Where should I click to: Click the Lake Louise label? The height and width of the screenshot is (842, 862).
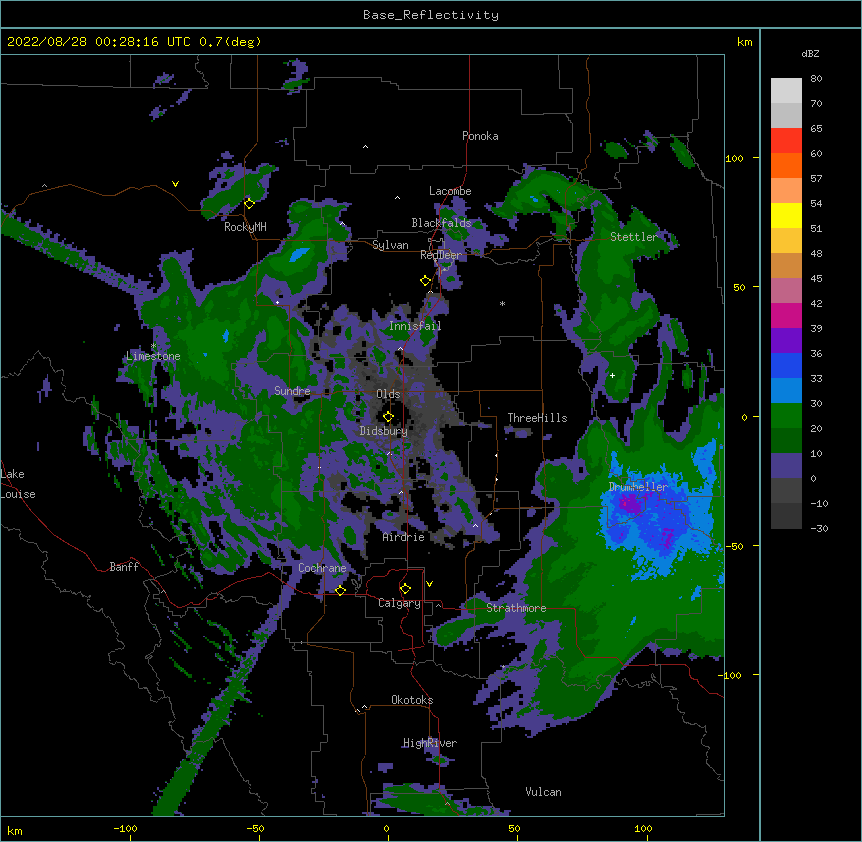click(x=18, y=484)
